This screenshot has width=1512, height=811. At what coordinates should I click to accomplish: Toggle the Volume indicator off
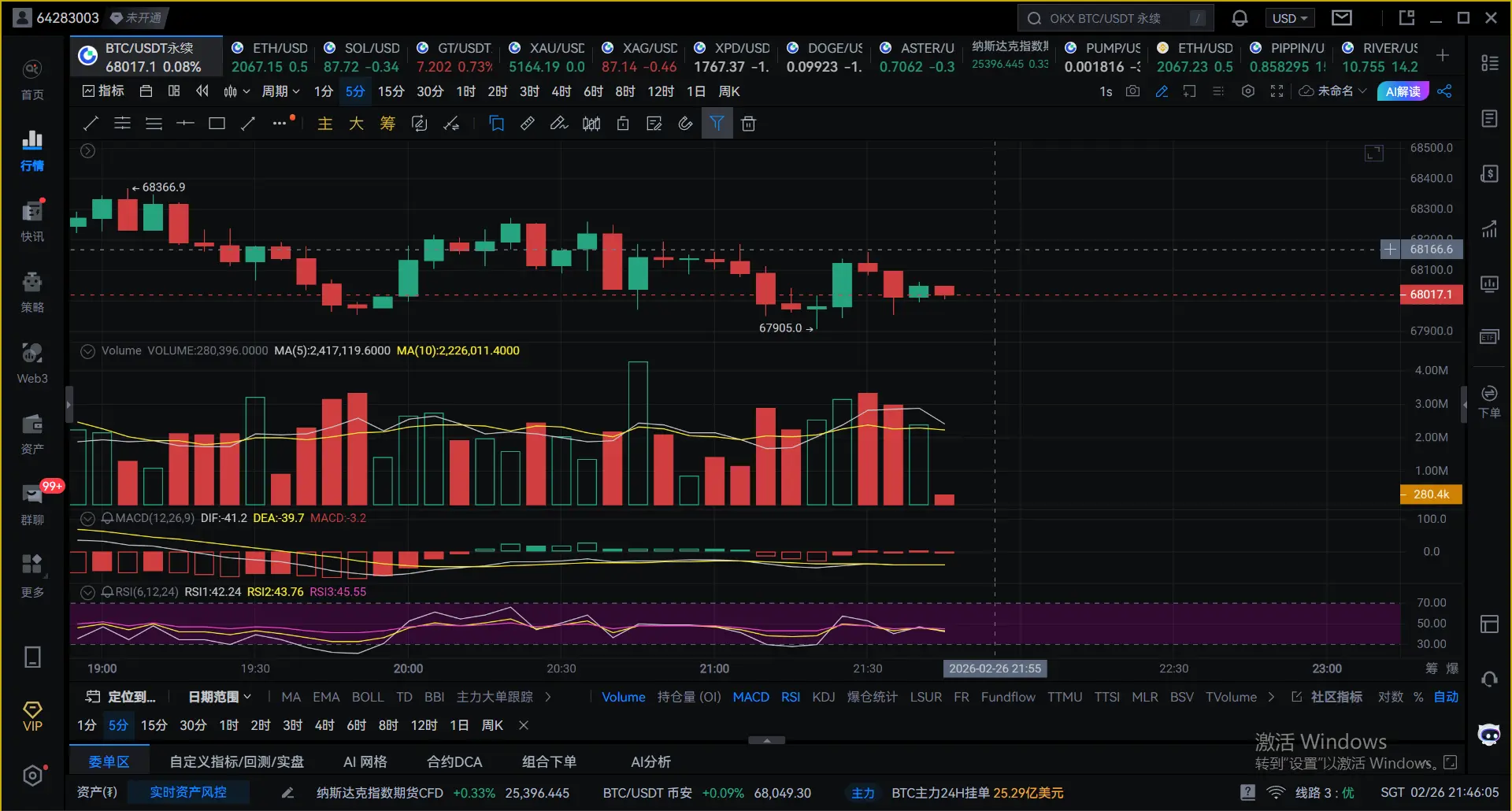pos(624,697)
